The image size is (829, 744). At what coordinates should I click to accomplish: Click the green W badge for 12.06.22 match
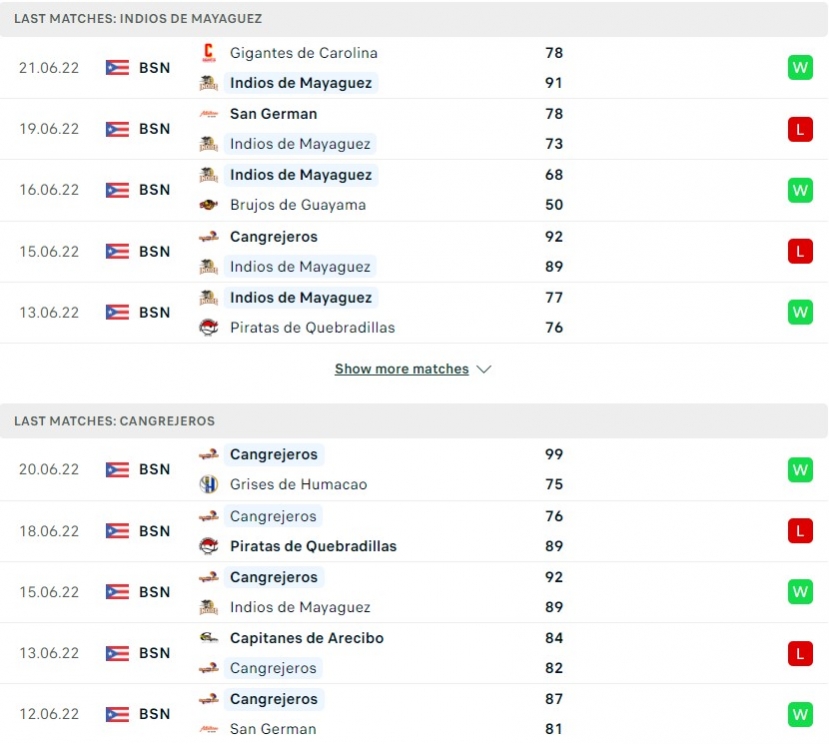point(800,714)
